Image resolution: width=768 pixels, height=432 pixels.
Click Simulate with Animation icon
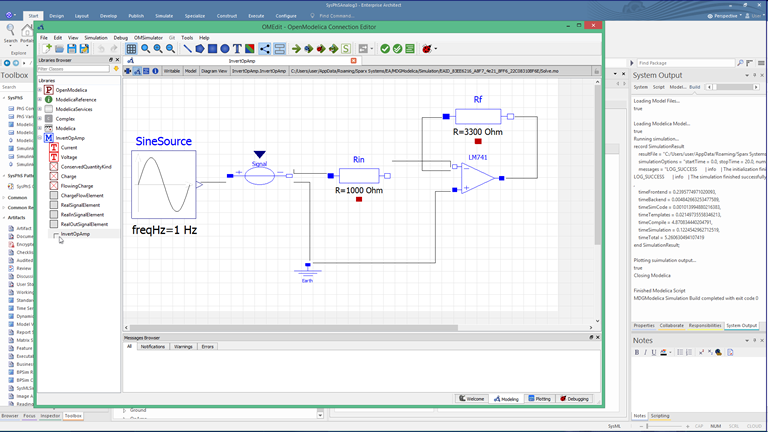[x=334, y=48]
